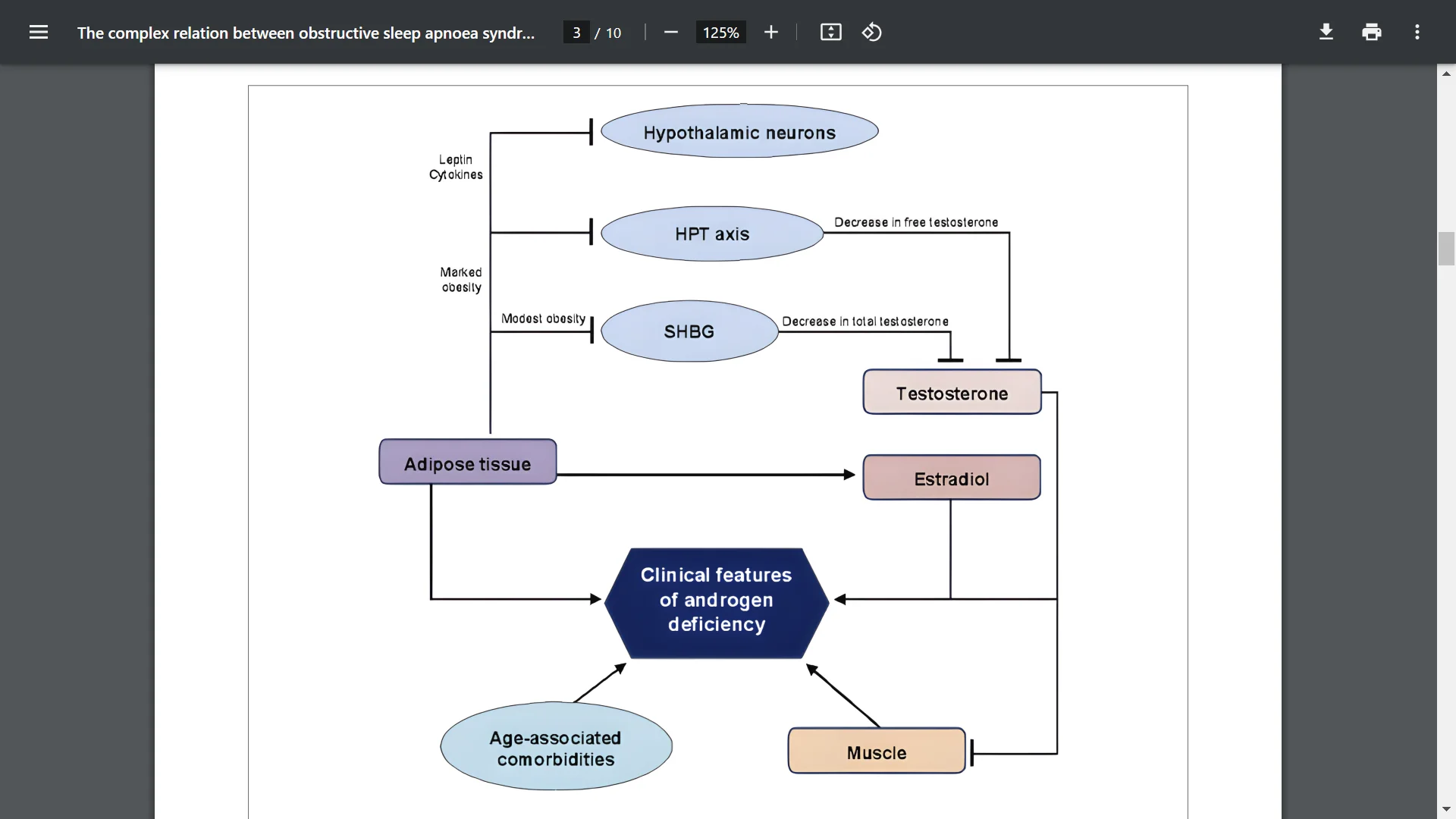
Task: Open the sidebar hamburger menu
Action: pyautogui.click(x=39, y=32)
